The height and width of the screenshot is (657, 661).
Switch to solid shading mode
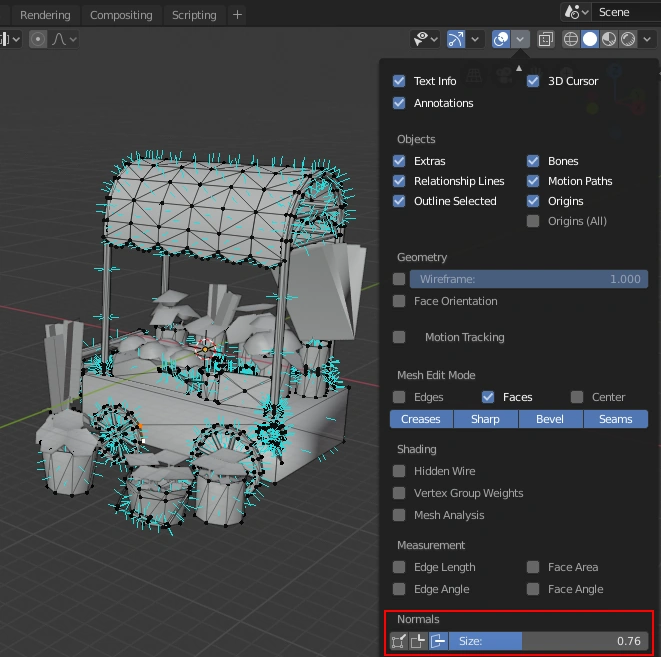click(x=590, y=39)
